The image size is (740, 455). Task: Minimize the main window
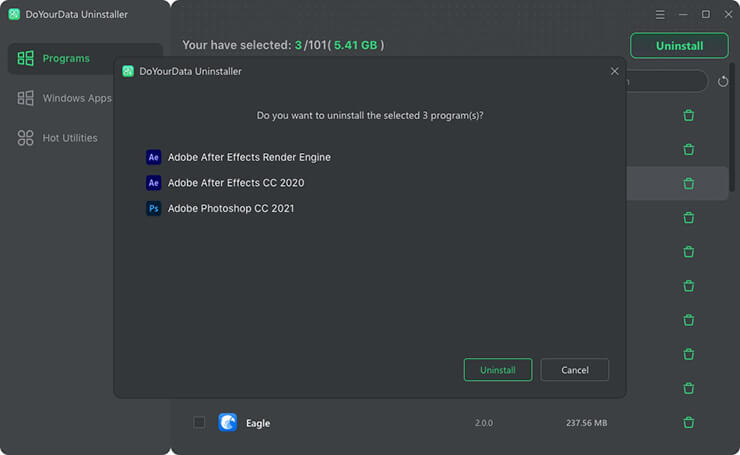coord(683,15)
